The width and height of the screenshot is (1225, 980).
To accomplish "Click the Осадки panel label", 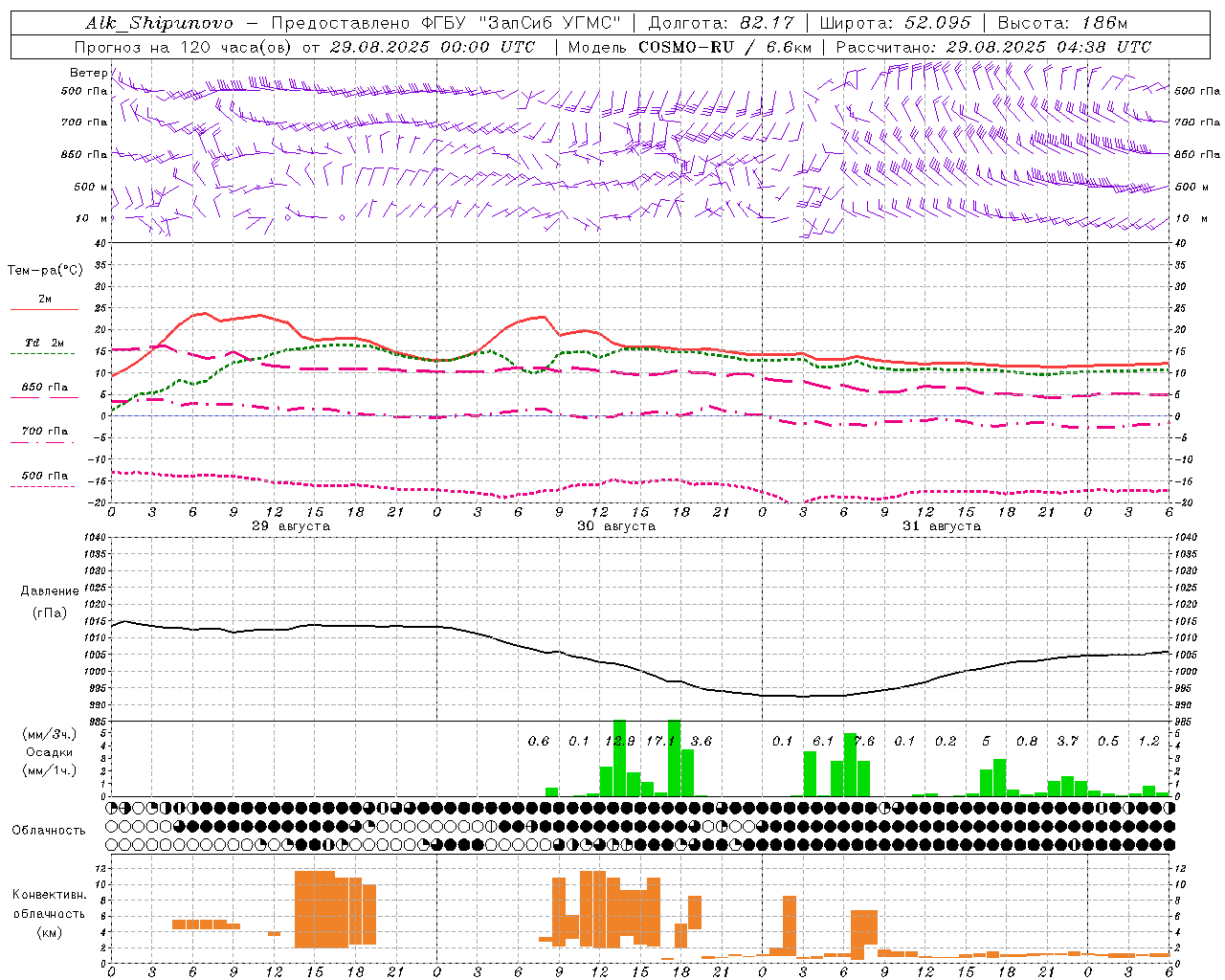I will point(49,752).
